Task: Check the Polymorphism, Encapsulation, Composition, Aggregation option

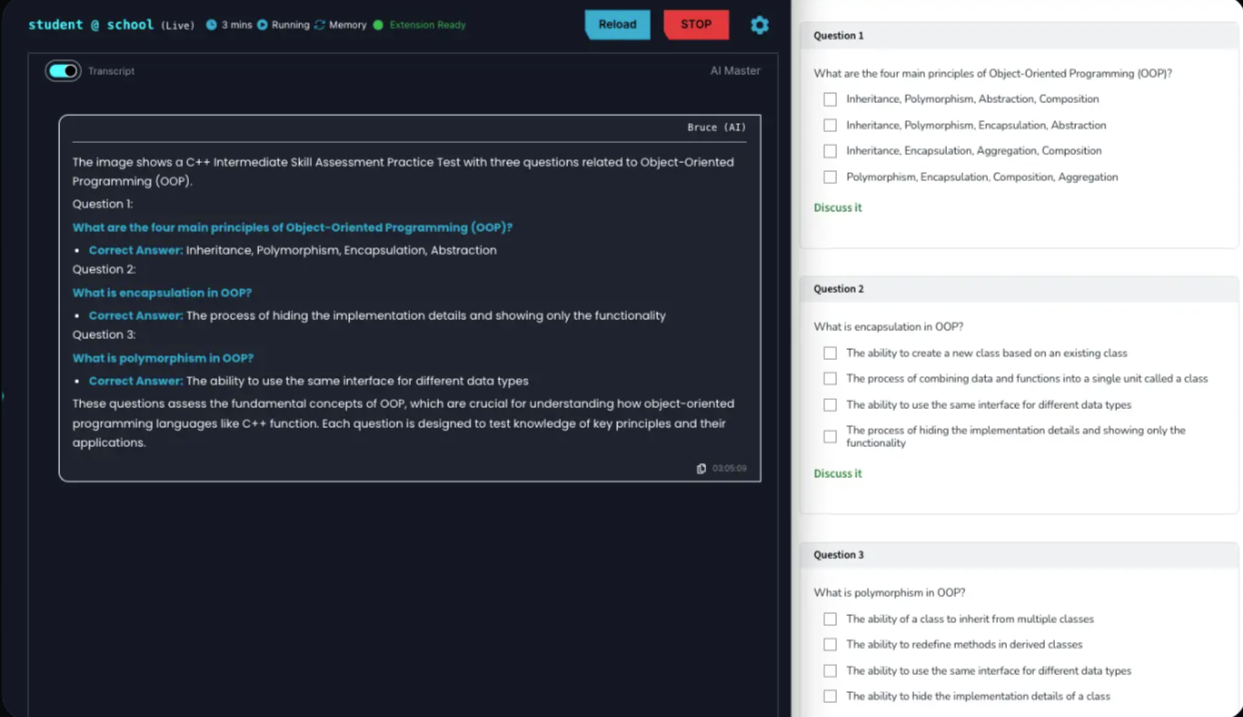Action: click(x=830, y=177)
